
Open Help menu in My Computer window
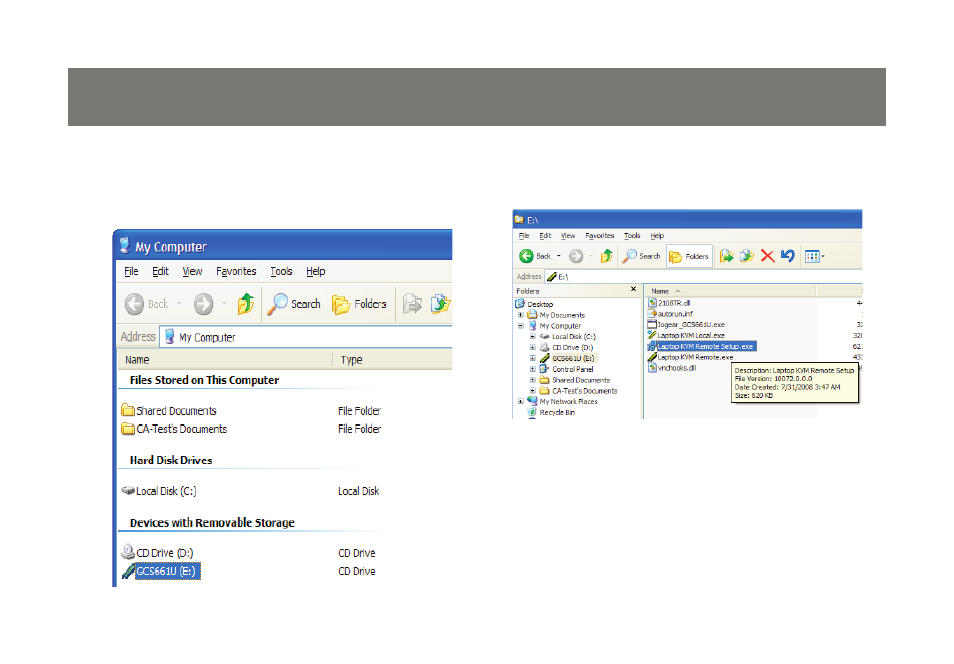[316, 271]
